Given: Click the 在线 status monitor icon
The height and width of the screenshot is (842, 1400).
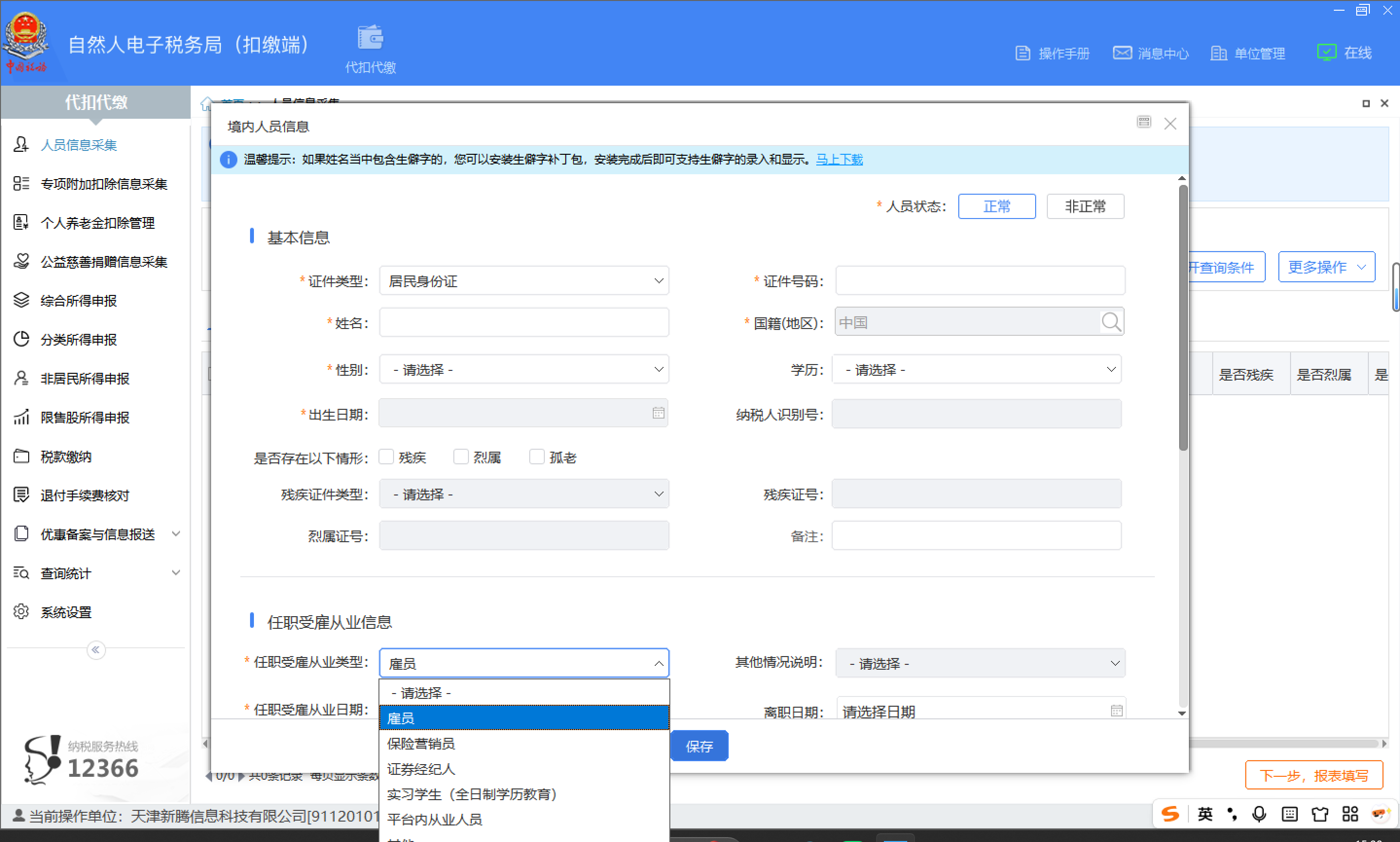Looking at the screenshot, I should [x=1326, y=52].
